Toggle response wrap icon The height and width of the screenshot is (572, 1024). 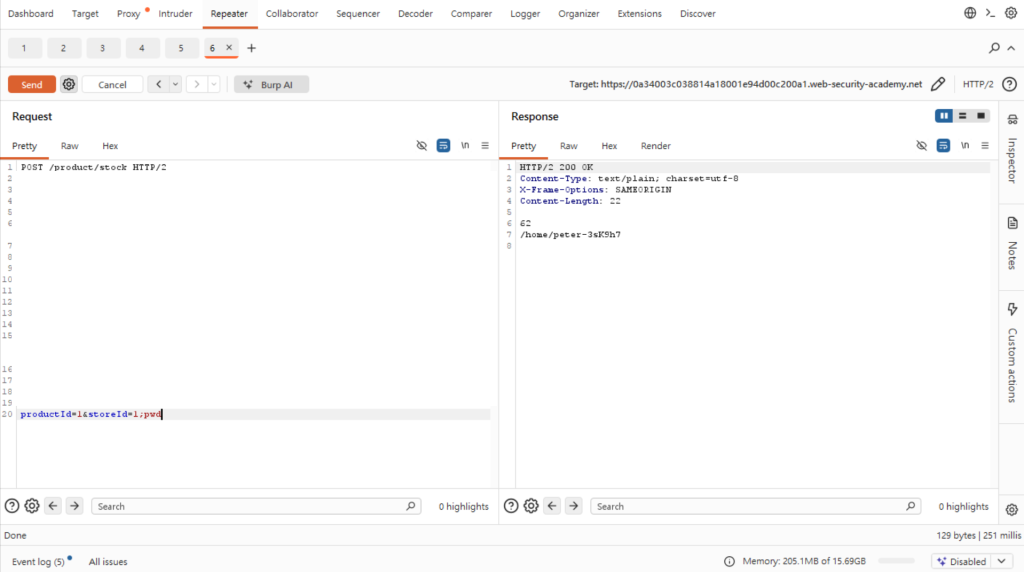(x=943, y=145)
